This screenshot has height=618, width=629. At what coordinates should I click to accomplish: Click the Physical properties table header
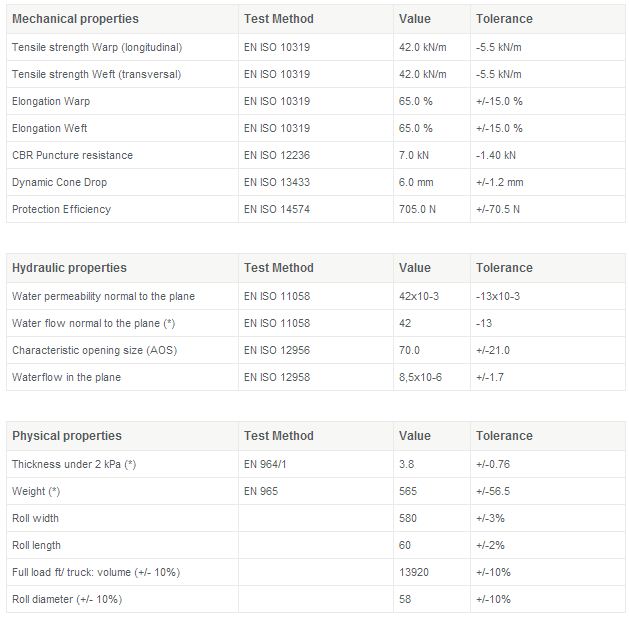(67, 436)
